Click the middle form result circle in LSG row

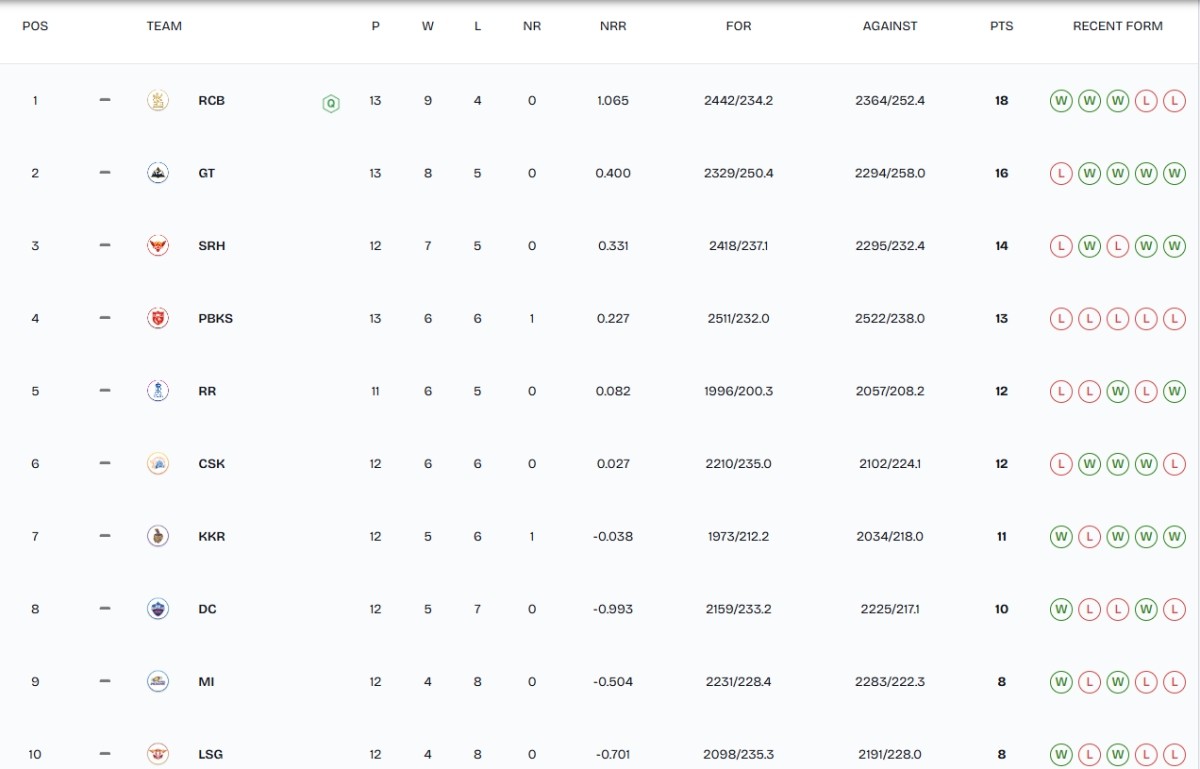coord(1118,755)
